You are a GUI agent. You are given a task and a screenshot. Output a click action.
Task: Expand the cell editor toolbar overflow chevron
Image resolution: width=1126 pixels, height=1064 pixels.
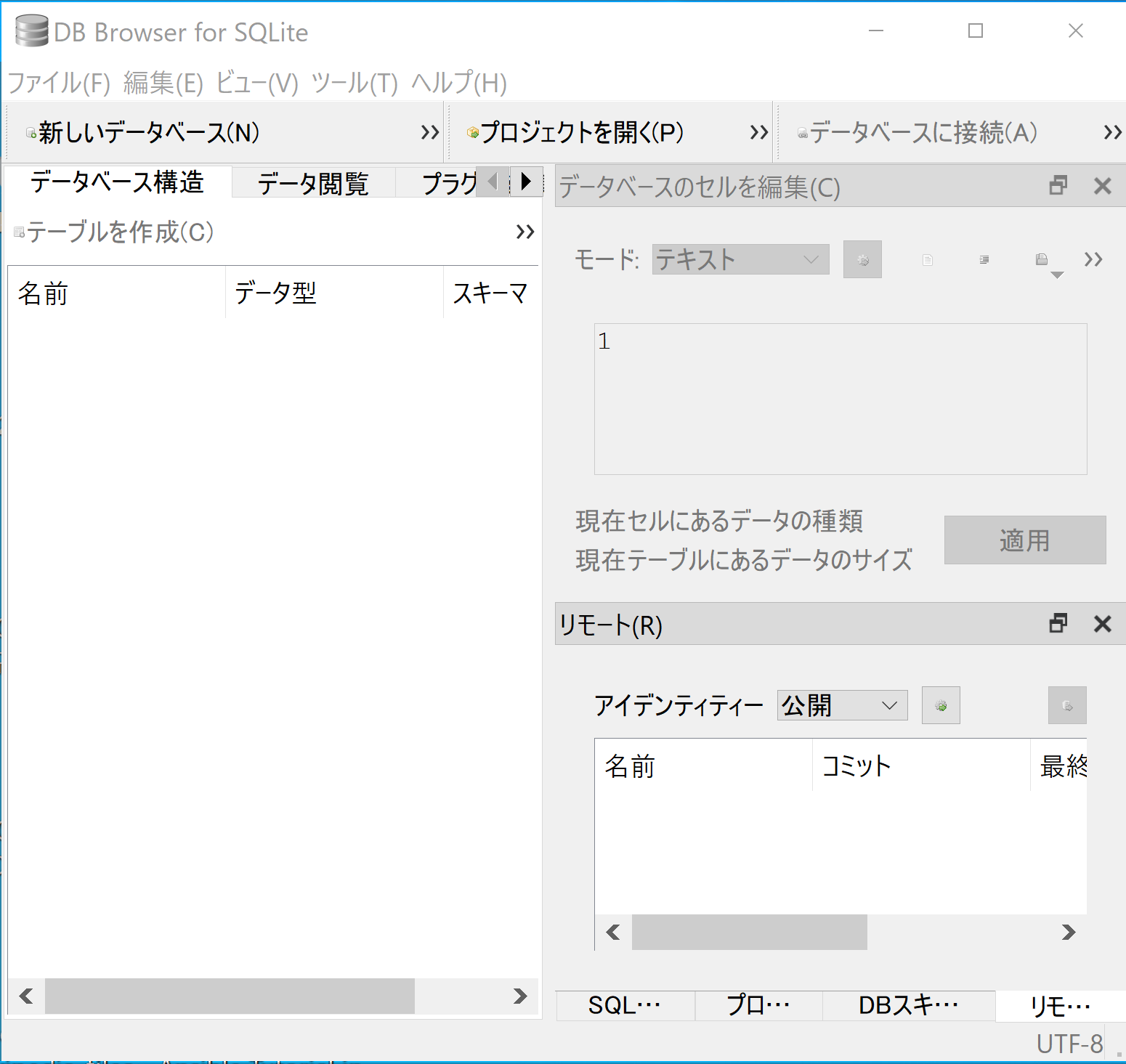click(x=1093, y=259)
